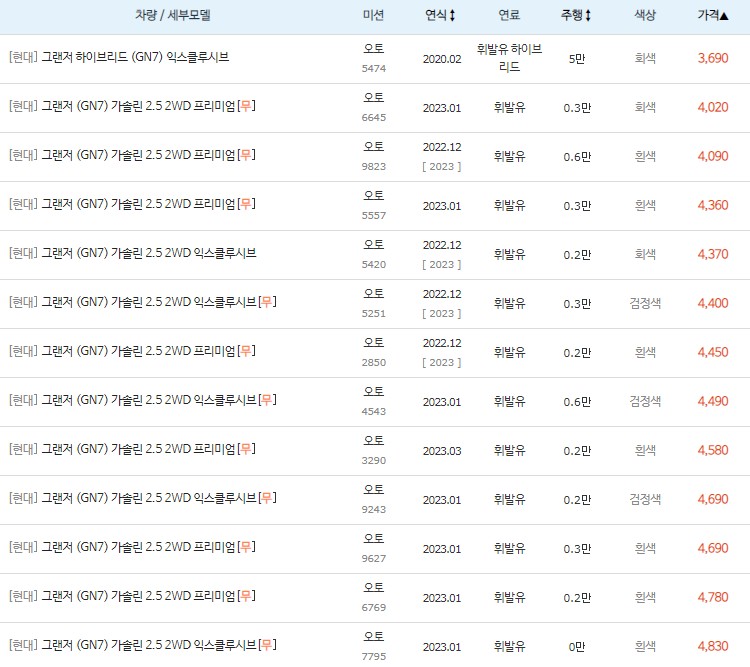Select the price 4,090
The image size is (750, 667).
pos(713,156)
